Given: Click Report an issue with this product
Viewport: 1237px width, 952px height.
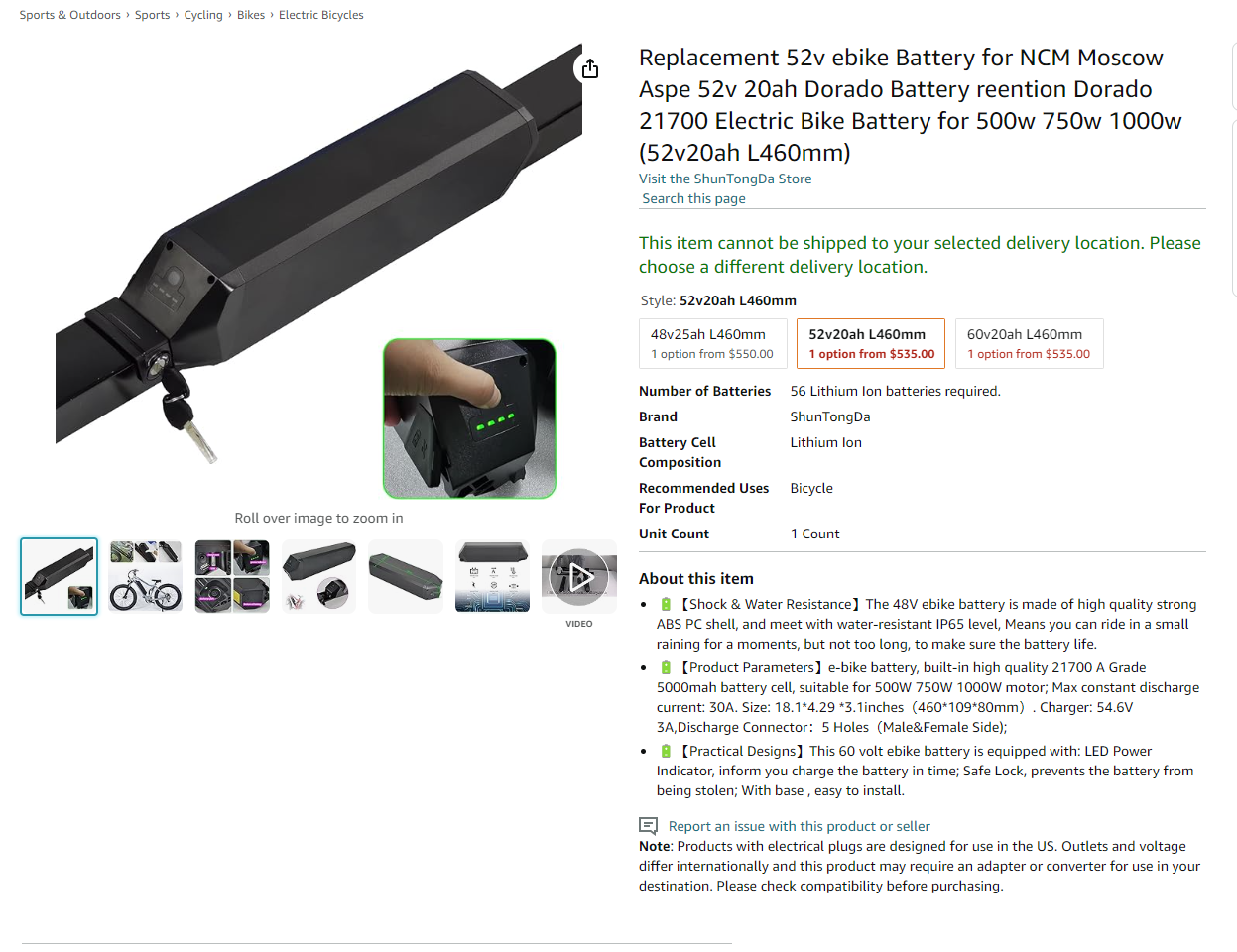Looking at the screenshot, I should tap(799, 826).
